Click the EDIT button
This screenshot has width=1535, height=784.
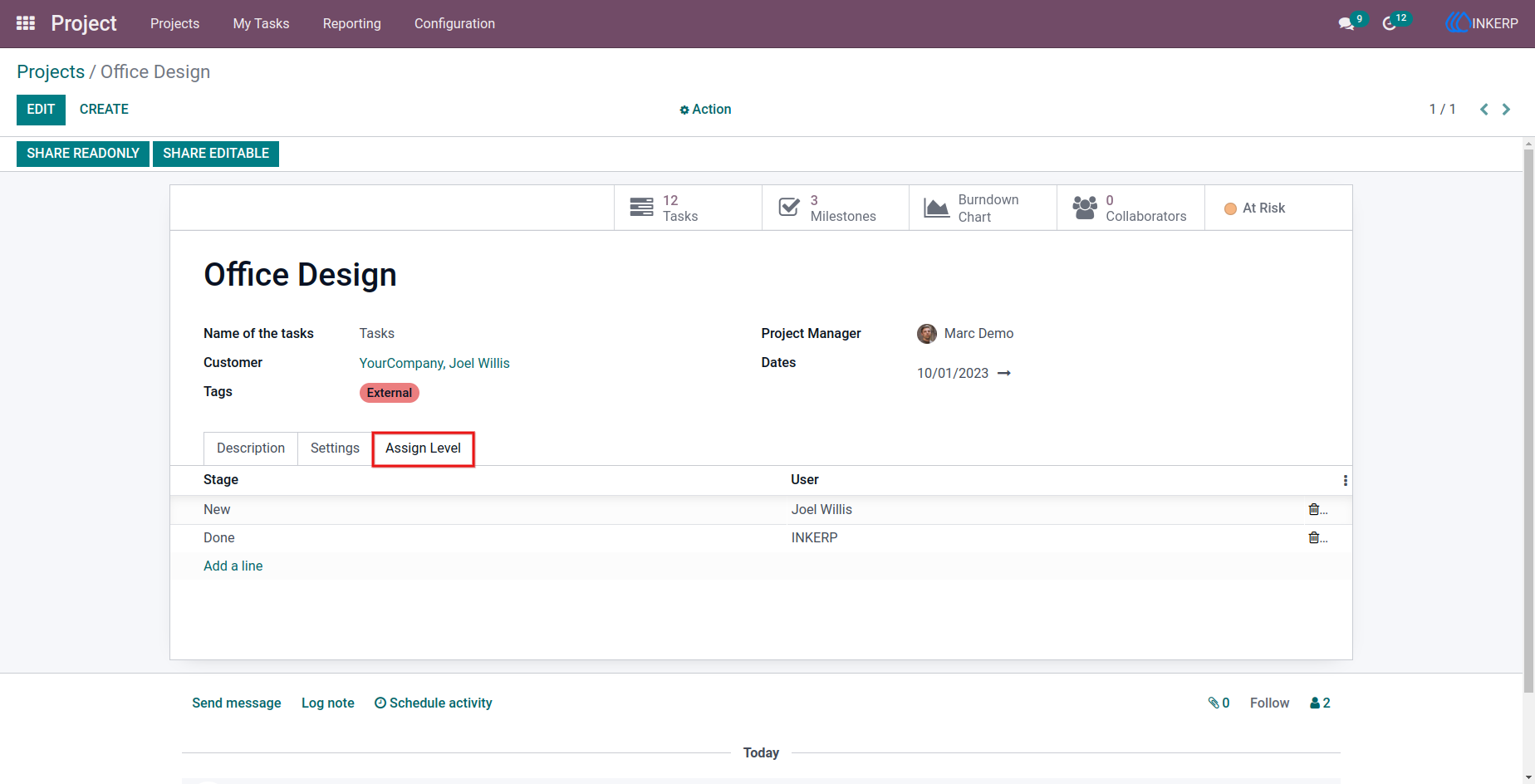point(41,110)
